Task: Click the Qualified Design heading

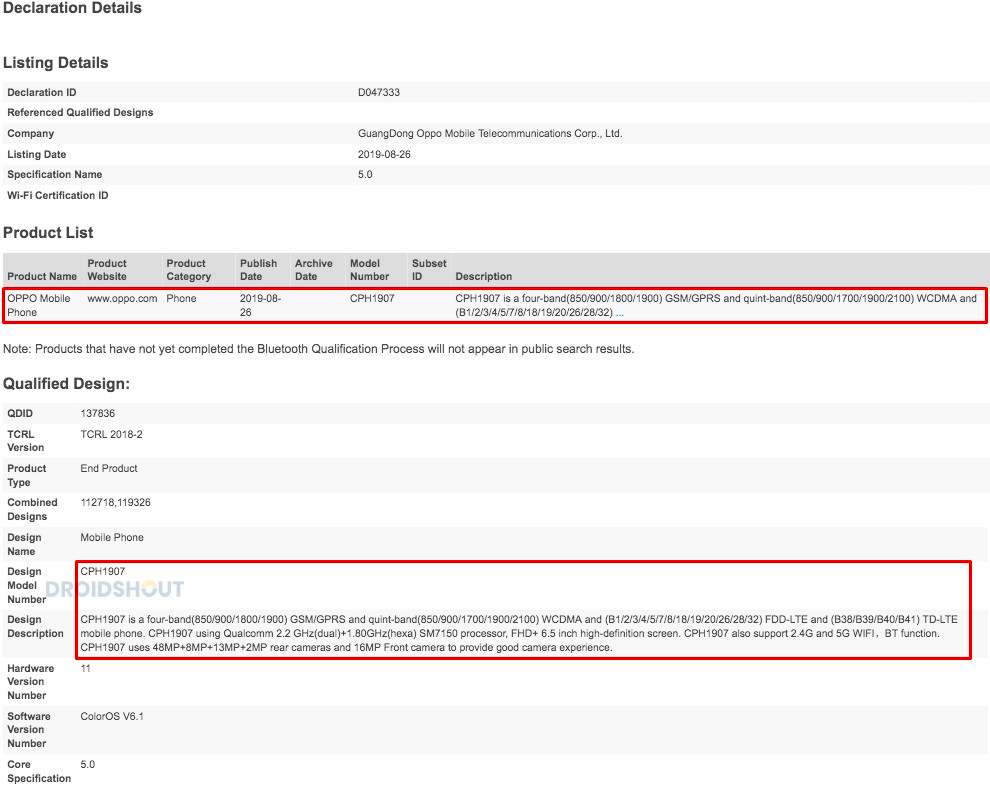Action: 66,384
